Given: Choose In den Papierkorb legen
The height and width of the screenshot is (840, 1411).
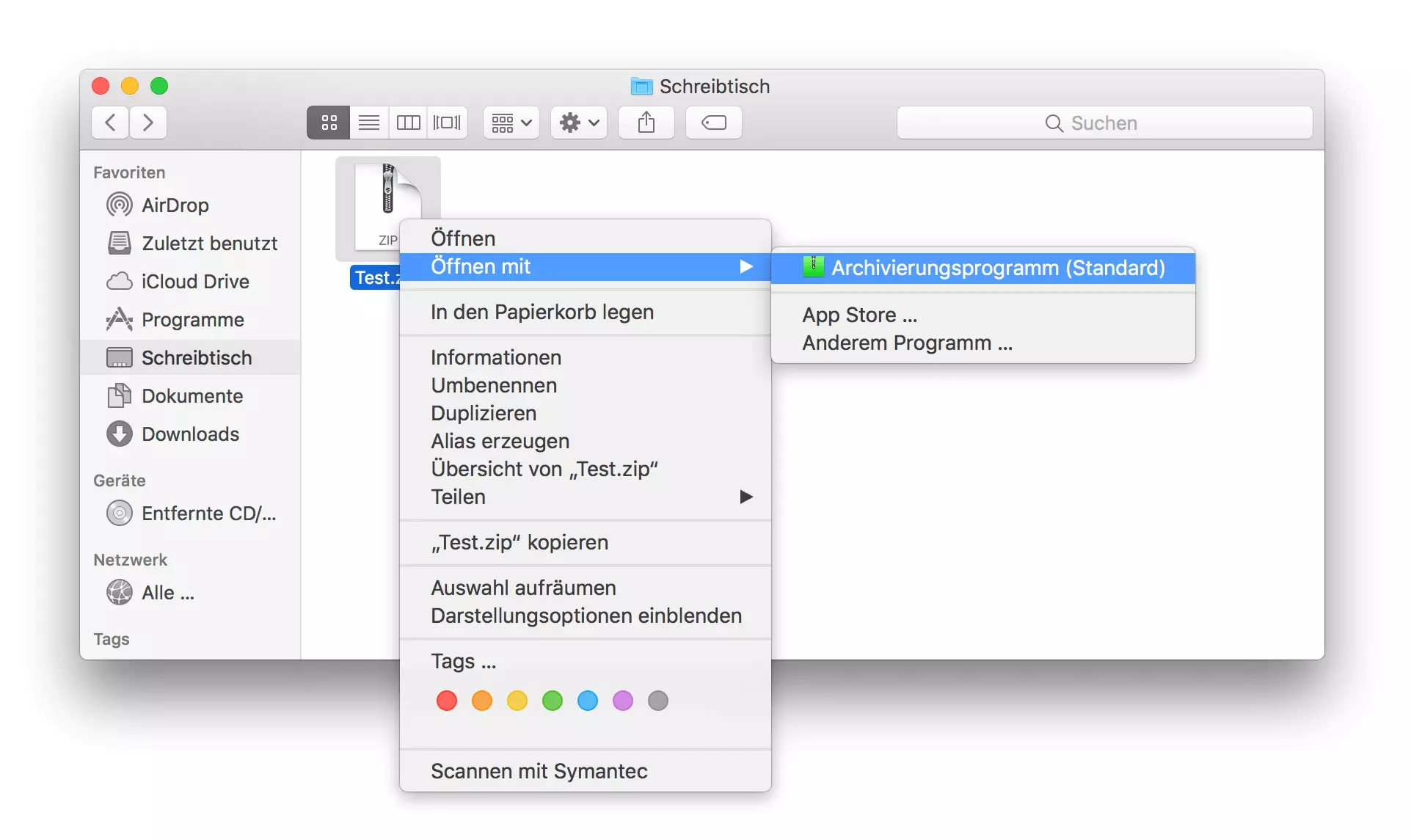Looking at the screenshot, I should [585, 312].
